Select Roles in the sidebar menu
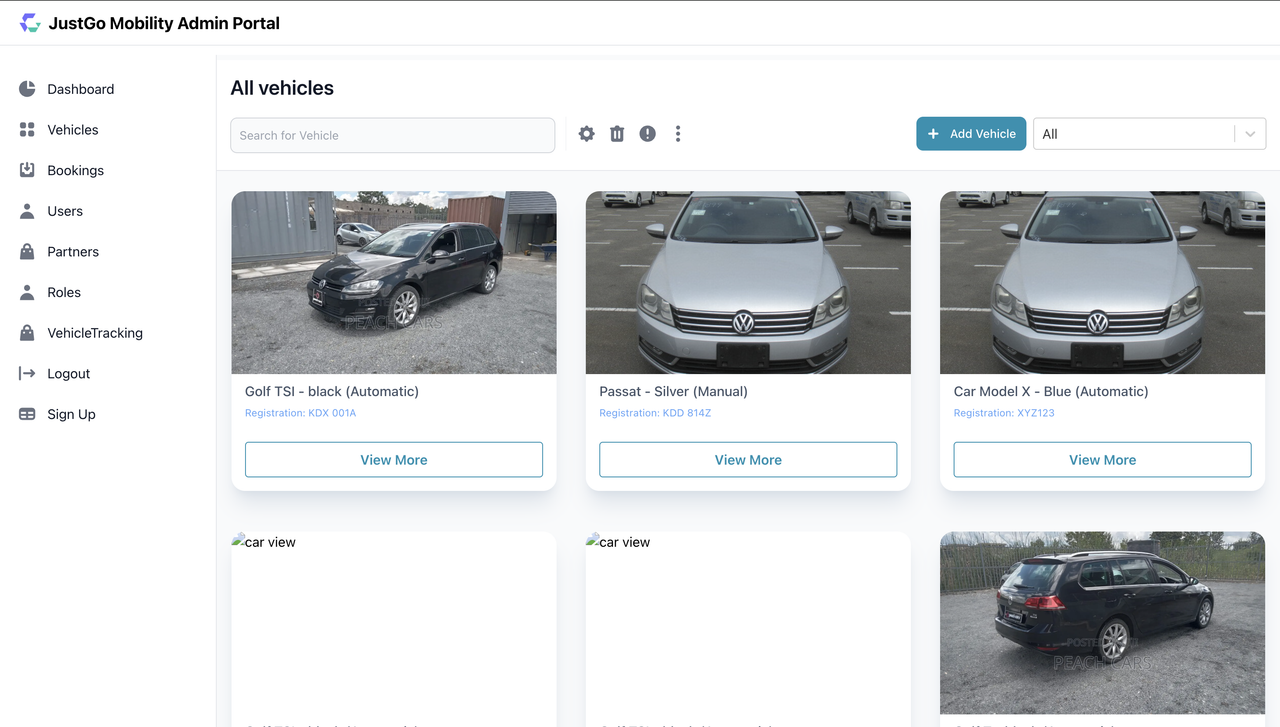Viewport: 1280px width, 727px height. pyautogui.click(x=26, y=292)
